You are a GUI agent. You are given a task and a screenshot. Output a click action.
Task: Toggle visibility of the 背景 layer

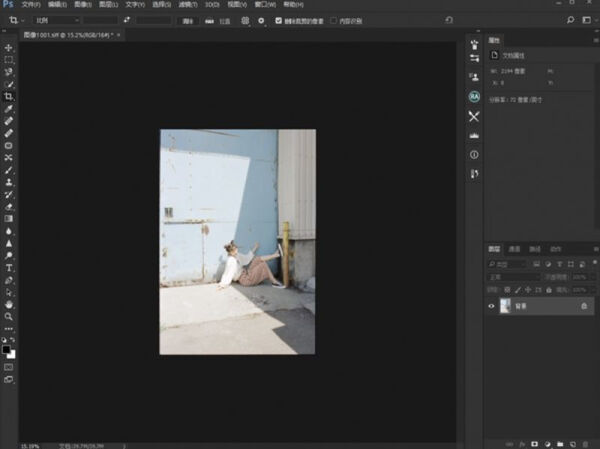coord(491,306)
